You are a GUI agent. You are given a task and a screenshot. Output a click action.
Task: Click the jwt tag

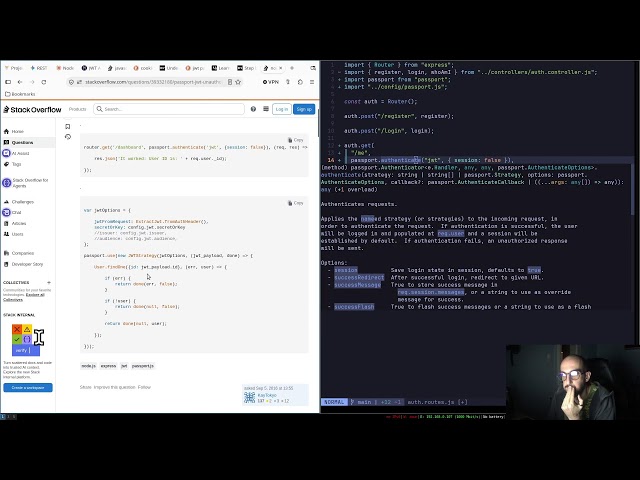[124, 366]
